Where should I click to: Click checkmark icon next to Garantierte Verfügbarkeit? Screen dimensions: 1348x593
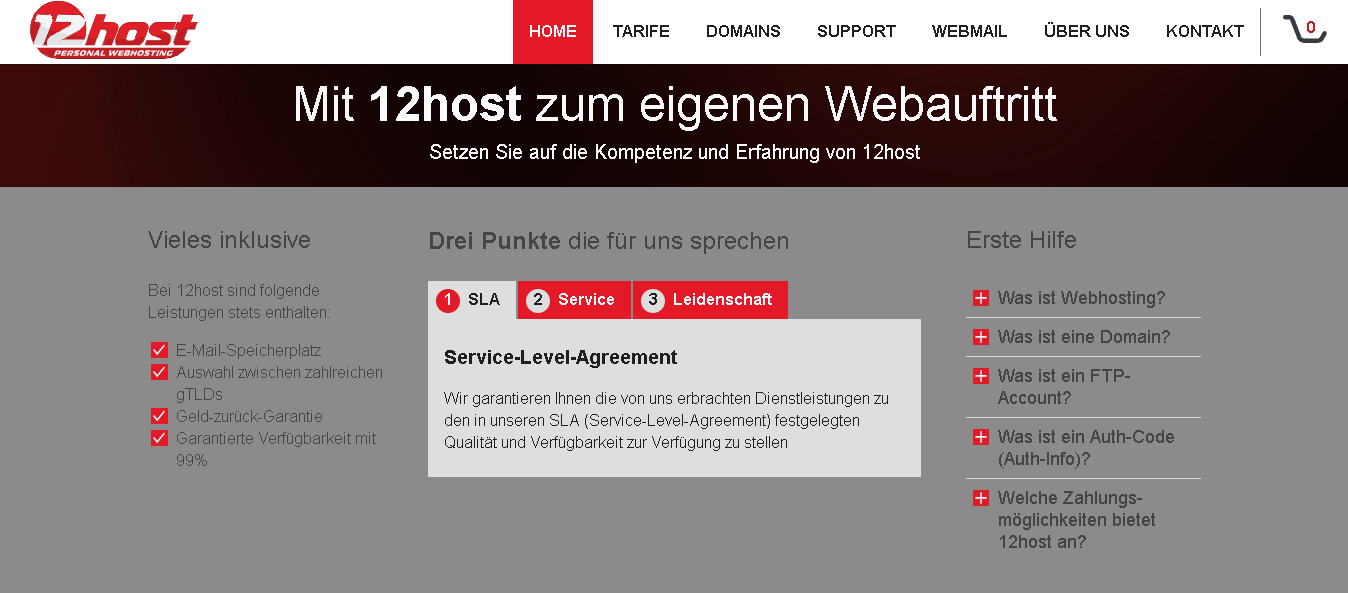159,438
